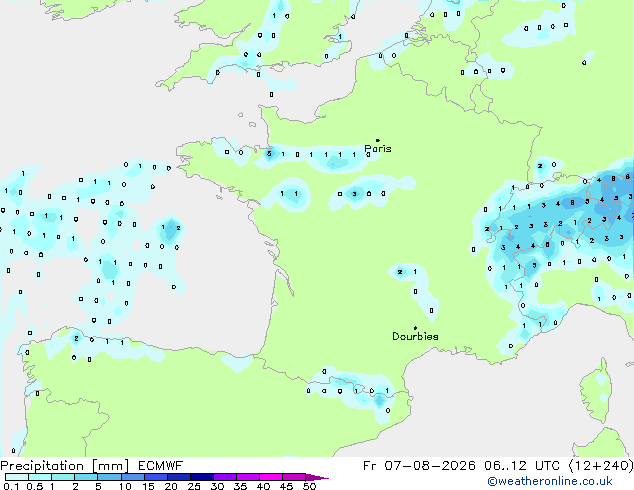634x490 pixels.
Task: Click the '25' legend scale label
Action: tap(194, 486)
